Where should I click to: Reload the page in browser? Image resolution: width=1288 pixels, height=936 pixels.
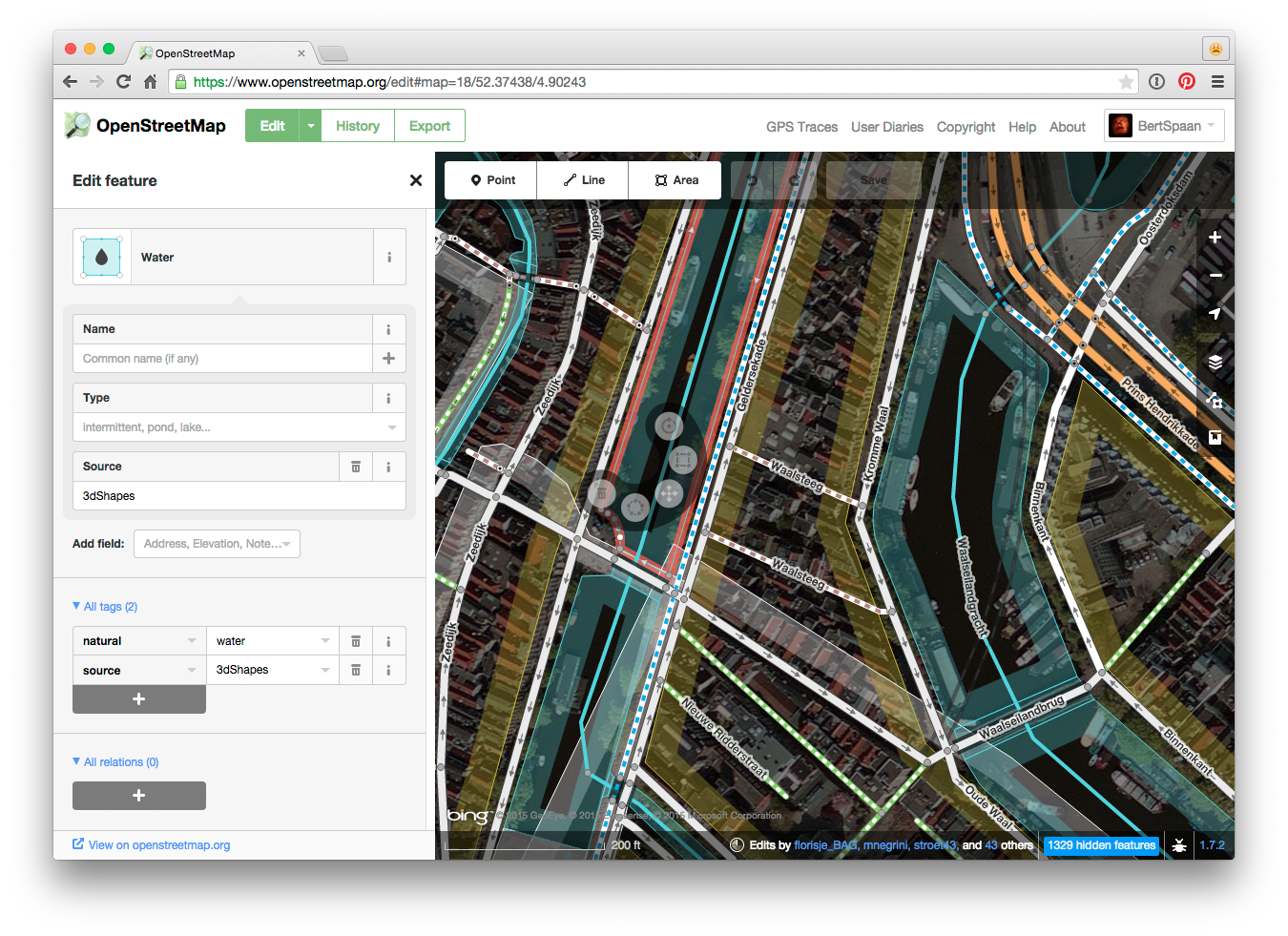coord(123,82)
